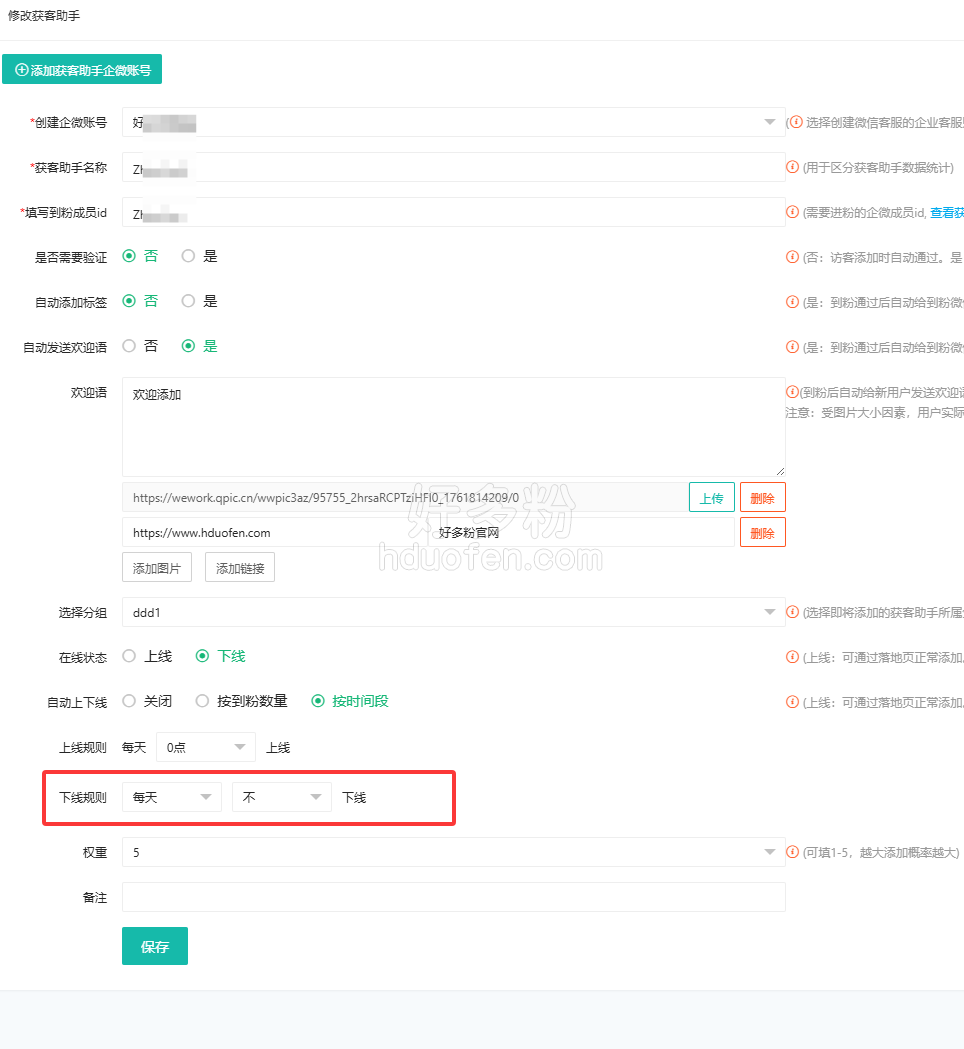Screen dimensions: 964x1049
Task: Expand the 上线规则 hour dropdown showing 0点
Action: pos(206,747)
